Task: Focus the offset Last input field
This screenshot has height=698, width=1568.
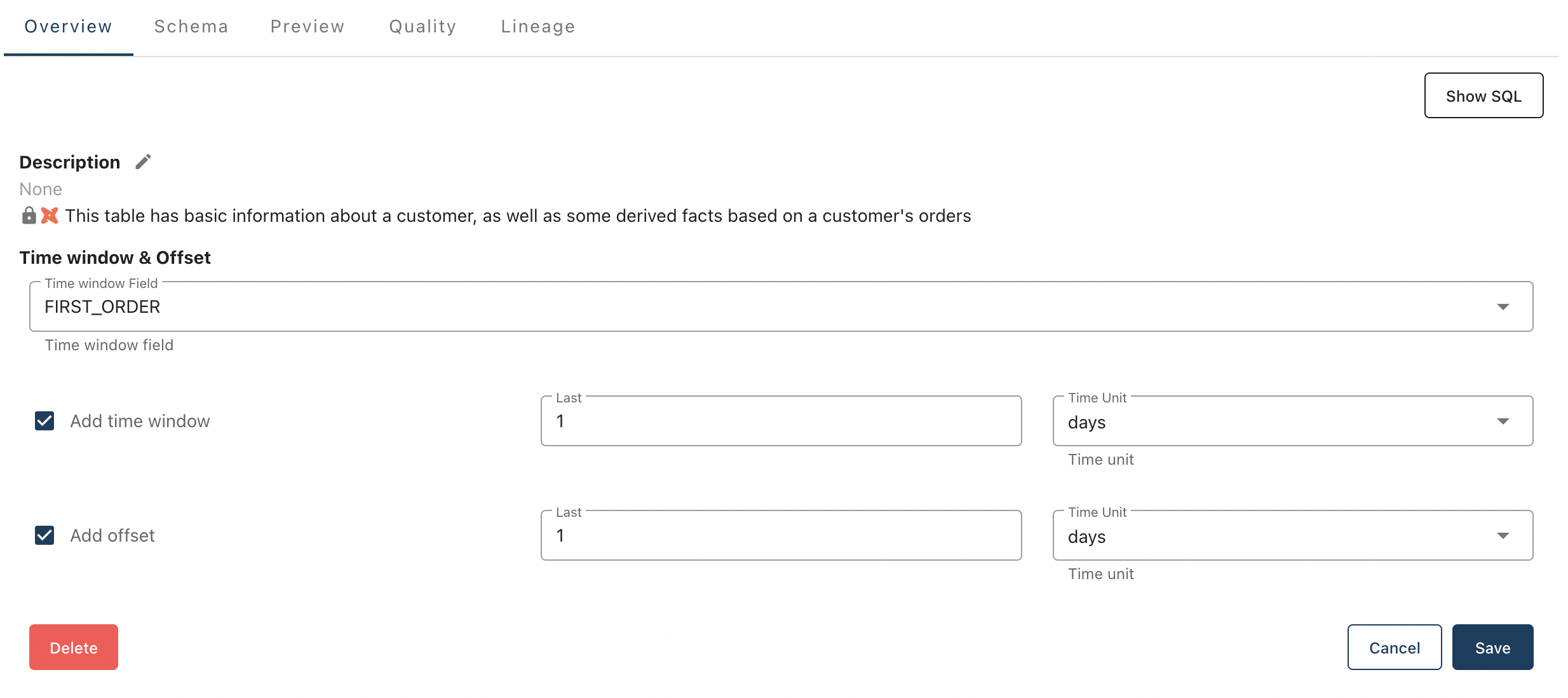Action: 780,536
